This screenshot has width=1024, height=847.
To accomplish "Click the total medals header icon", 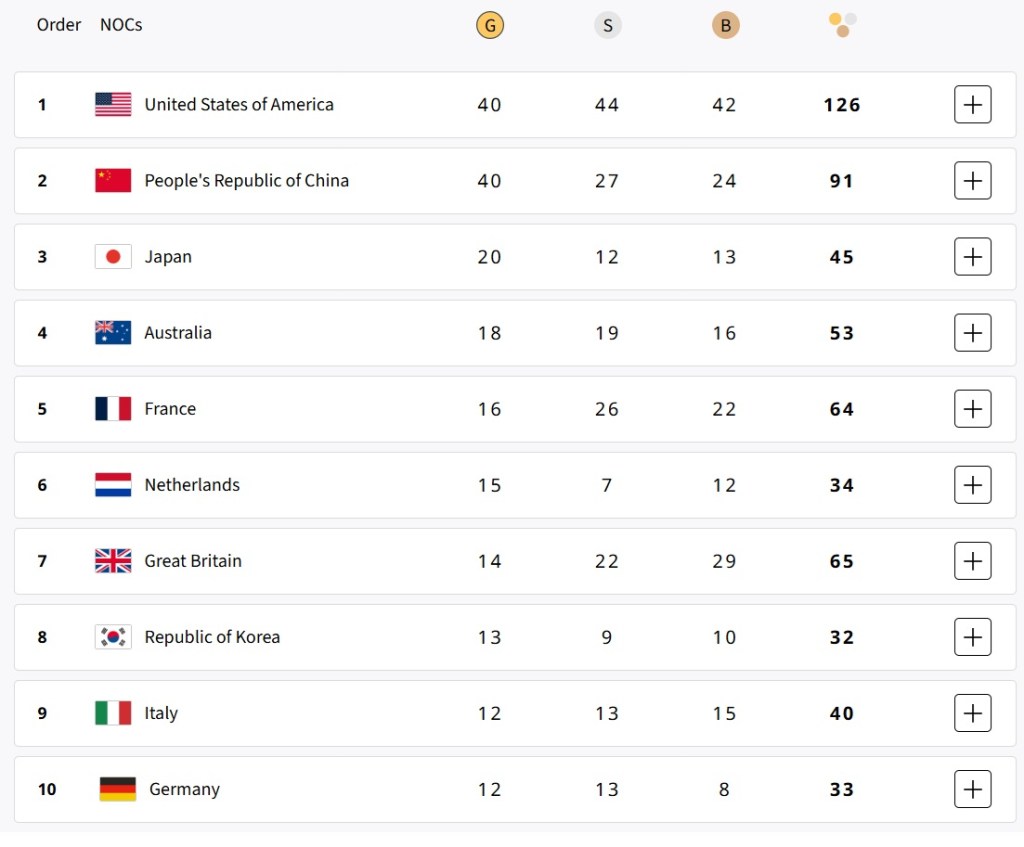I will tap(843, 25).
